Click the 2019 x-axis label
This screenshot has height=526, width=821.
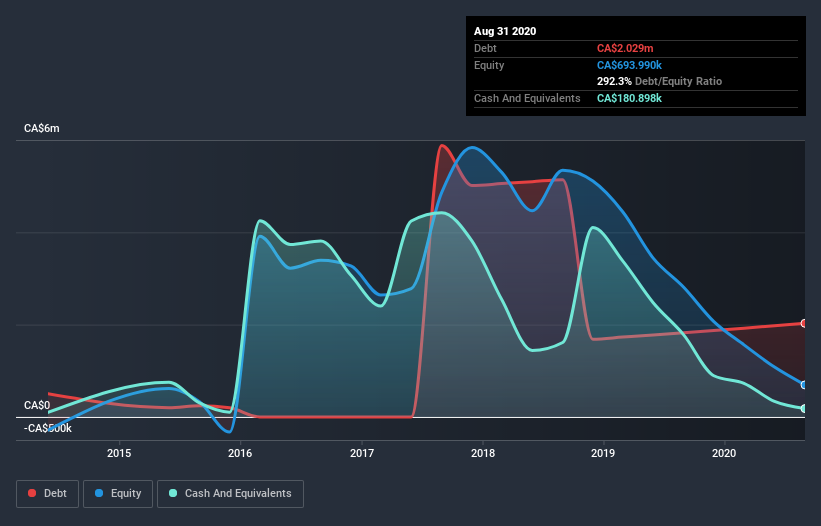tap(603, 453)
